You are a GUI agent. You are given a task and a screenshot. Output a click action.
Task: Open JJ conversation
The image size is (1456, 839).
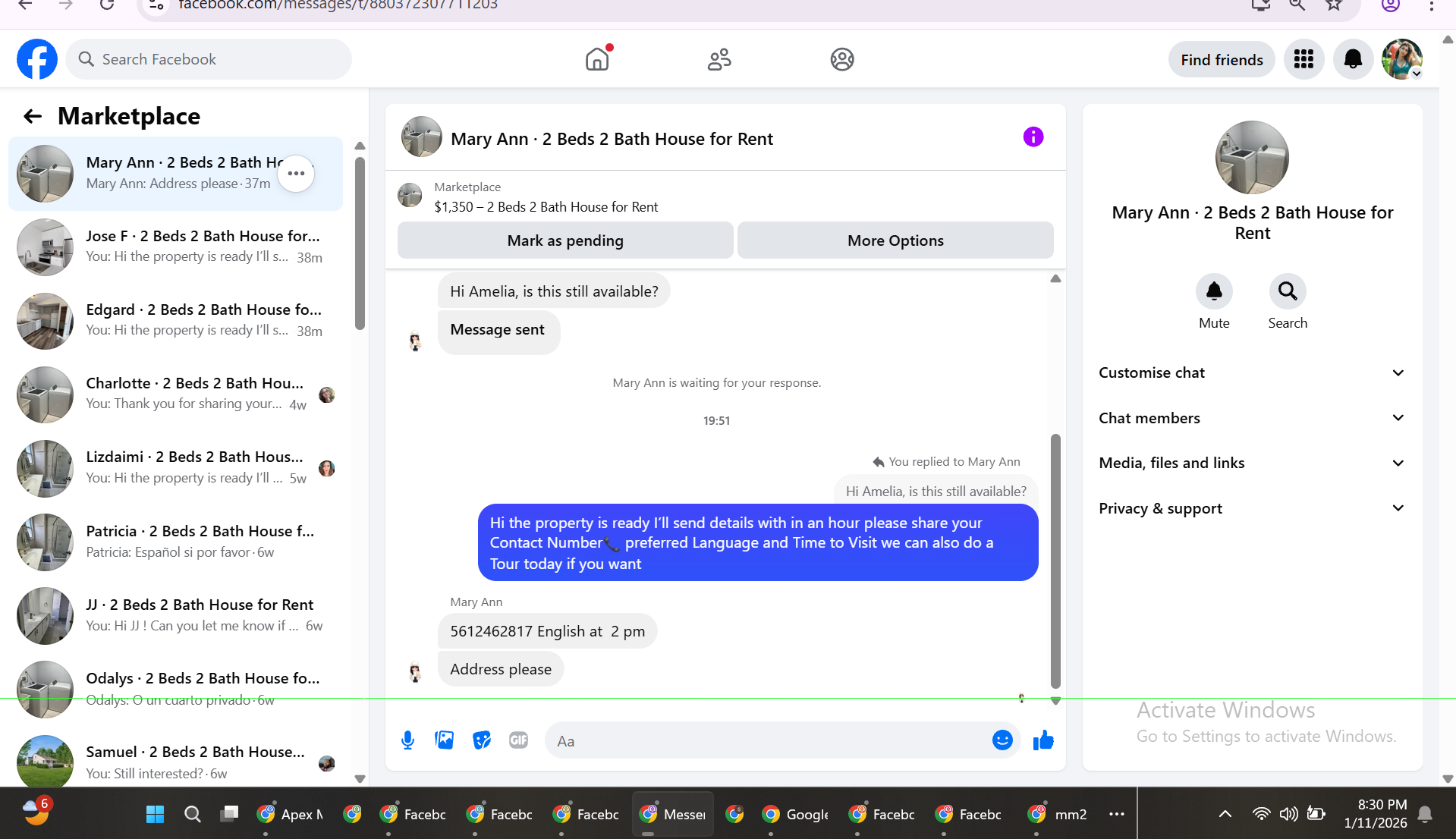(x=176, y=616)
